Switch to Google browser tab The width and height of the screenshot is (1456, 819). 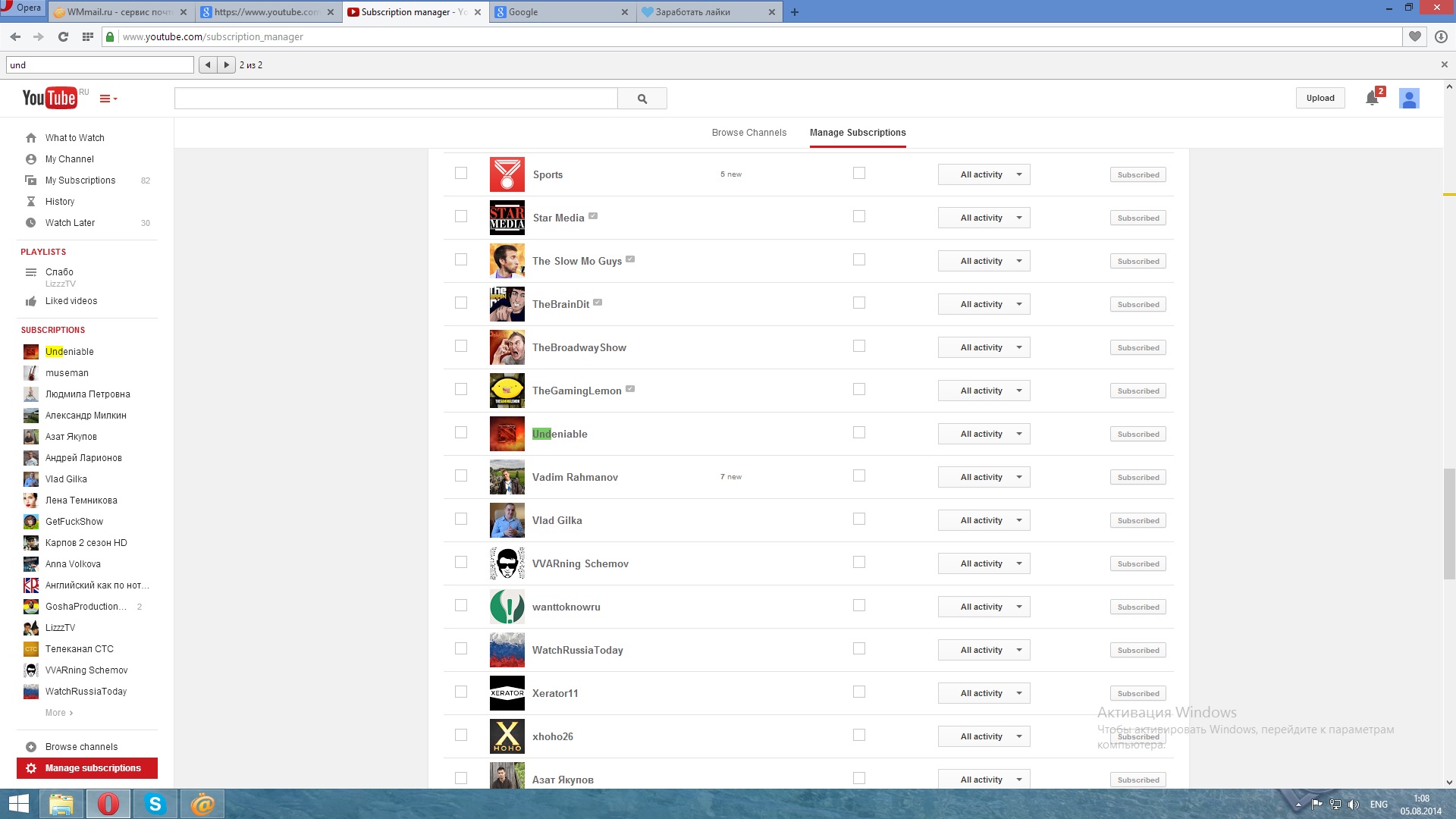(x=562, y=12)
